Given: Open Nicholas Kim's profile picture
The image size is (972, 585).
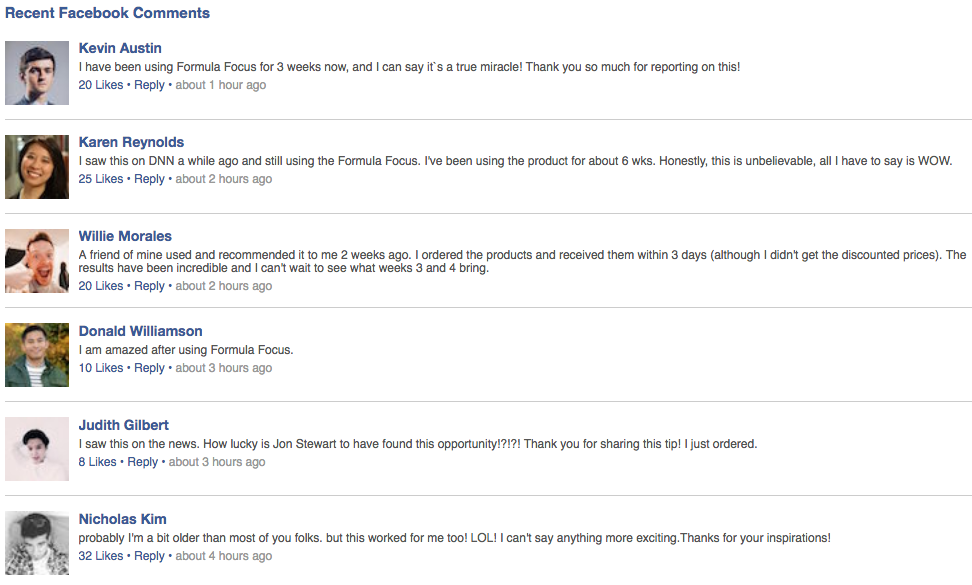Looking at the screenshot, I should click(36, 542).
